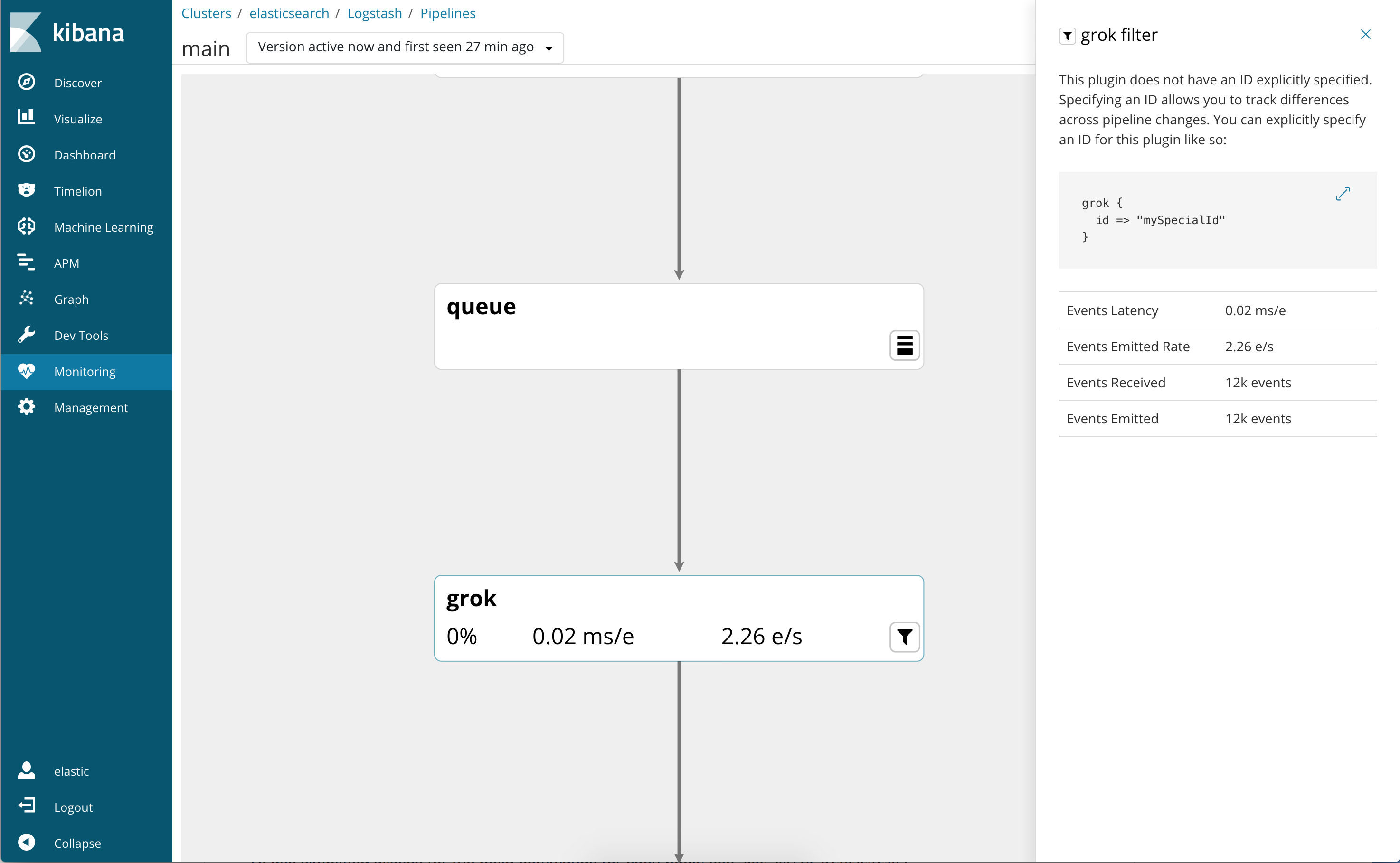Screen dimensions: 1400x863
Task: Click the Timelion mask icon
Action: (x=26, y=190)
